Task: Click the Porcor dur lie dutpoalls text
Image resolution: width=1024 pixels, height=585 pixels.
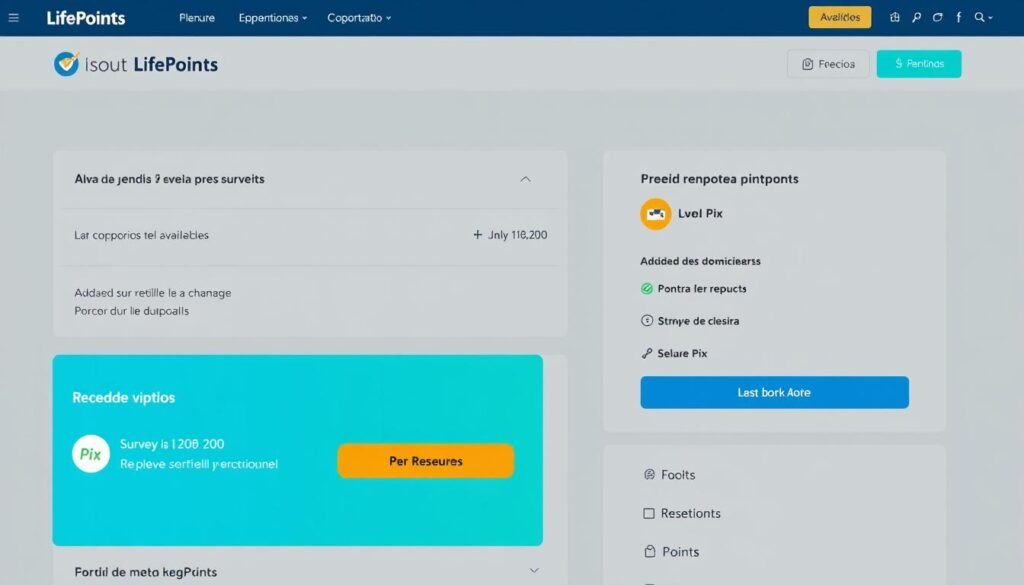Action: point(131,311)
